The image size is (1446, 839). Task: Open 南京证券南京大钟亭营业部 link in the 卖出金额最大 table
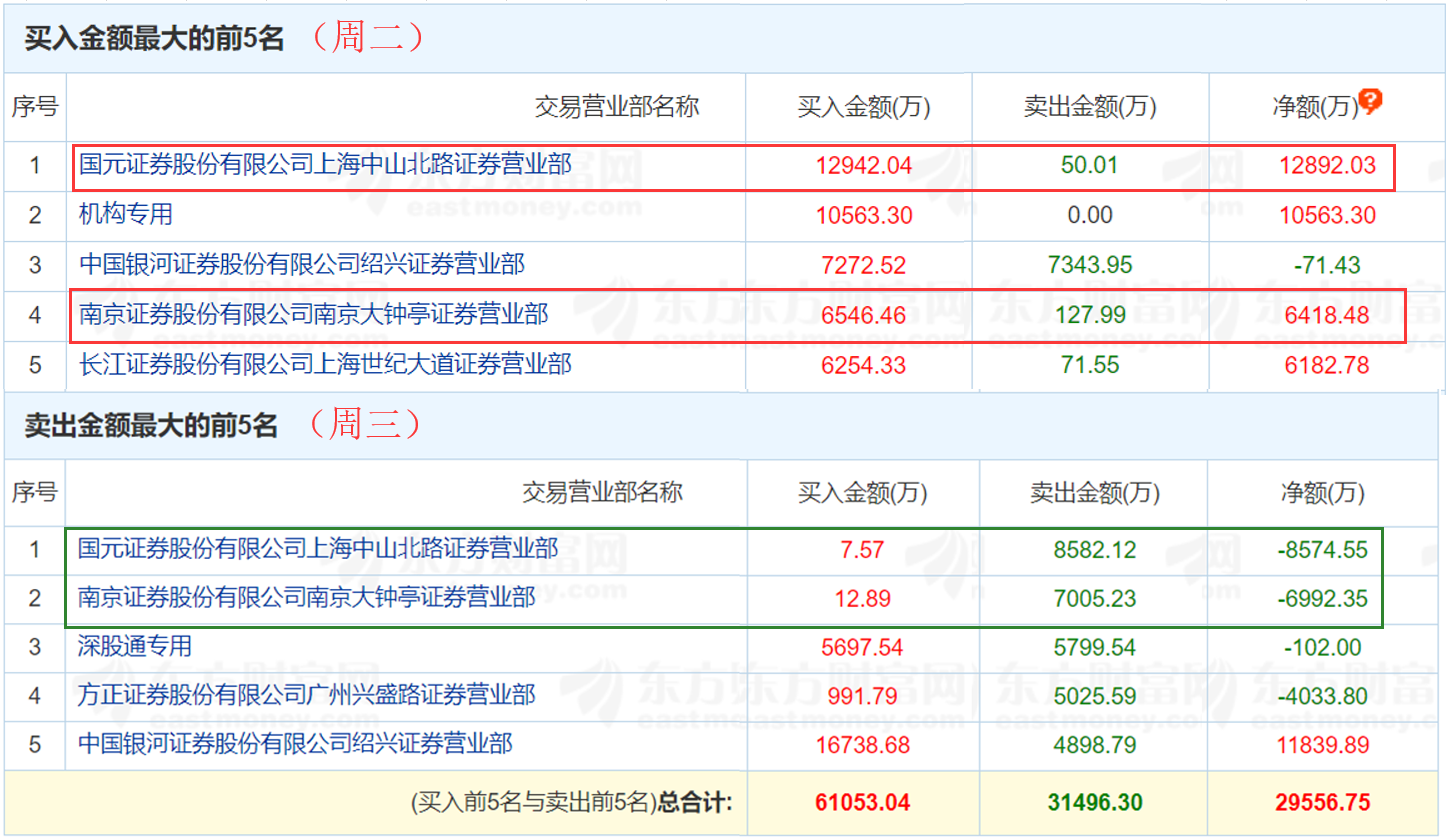coord(307,598)
